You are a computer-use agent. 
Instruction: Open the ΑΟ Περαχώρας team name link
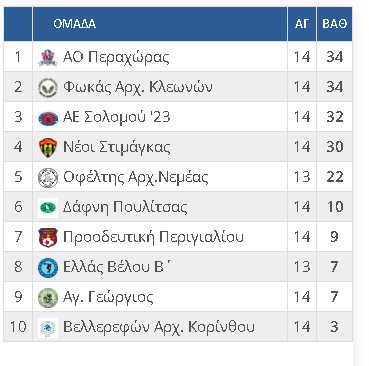(116, 57)
